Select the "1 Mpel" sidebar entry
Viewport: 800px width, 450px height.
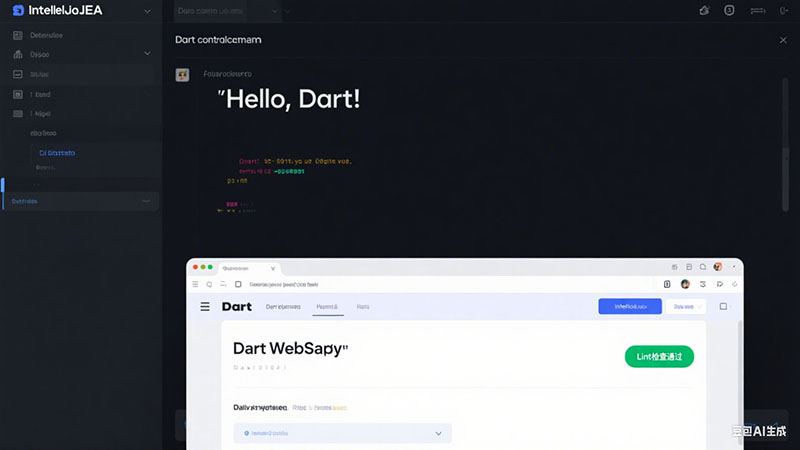point(40,114)
